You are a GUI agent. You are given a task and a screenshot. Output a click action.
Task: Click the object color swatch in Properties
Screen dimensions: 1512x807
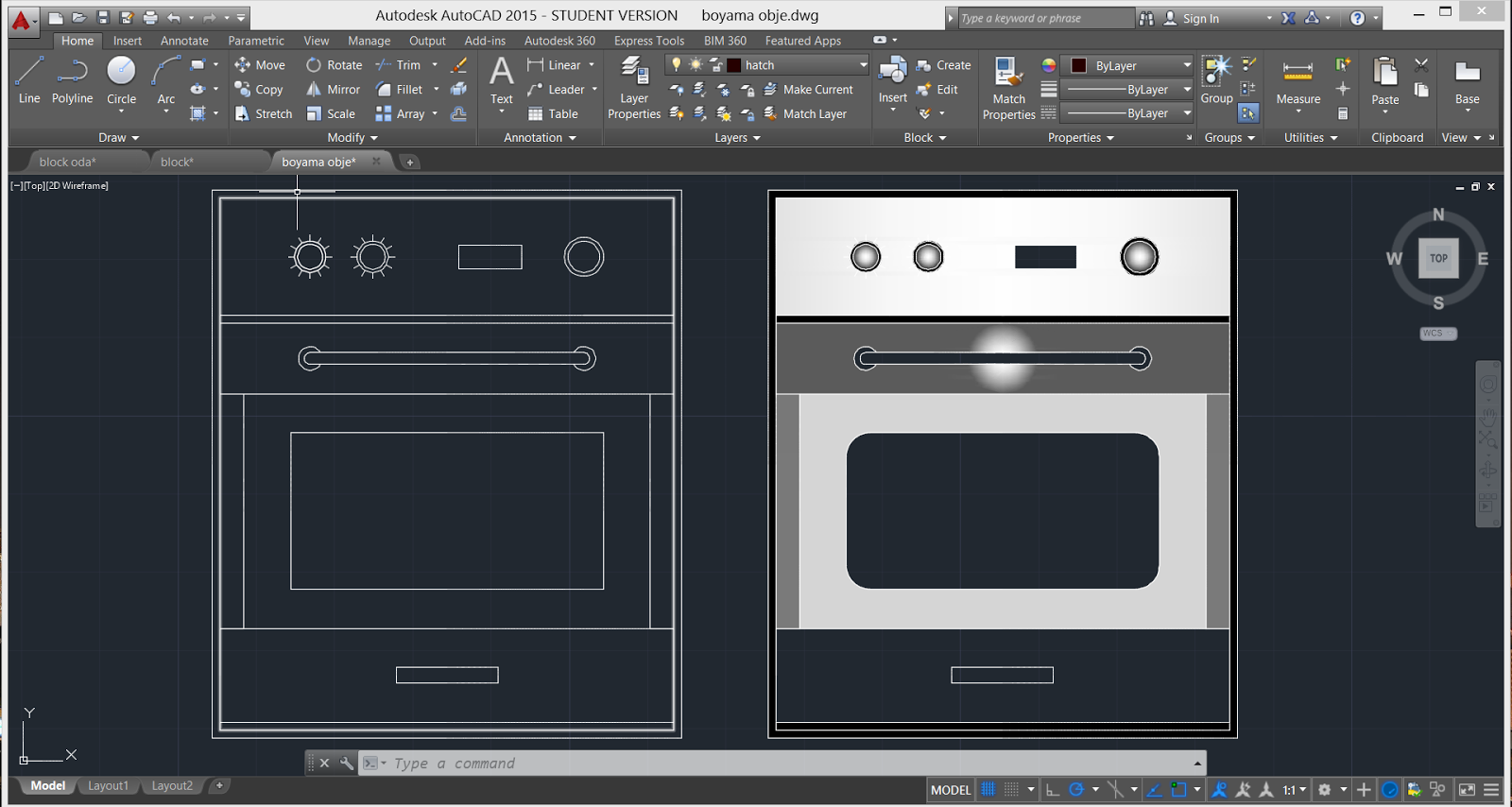click(1078, 65)
